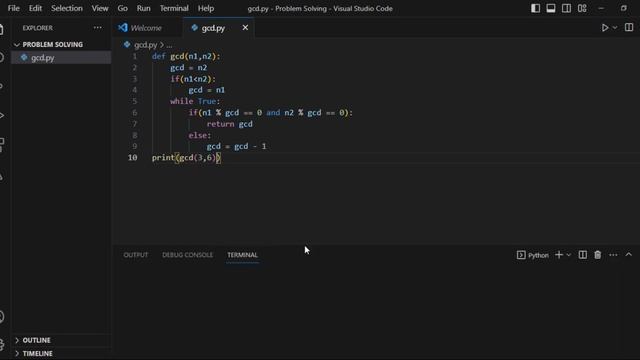Open the Selection menu

coord(67,8)
